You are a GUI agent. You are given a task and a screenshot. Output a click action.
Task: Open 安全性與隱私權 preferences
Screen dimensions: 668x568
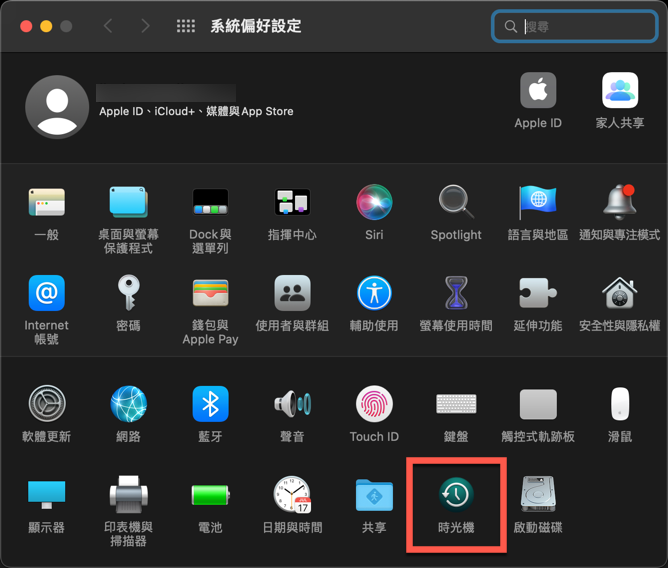coord(619,293)
